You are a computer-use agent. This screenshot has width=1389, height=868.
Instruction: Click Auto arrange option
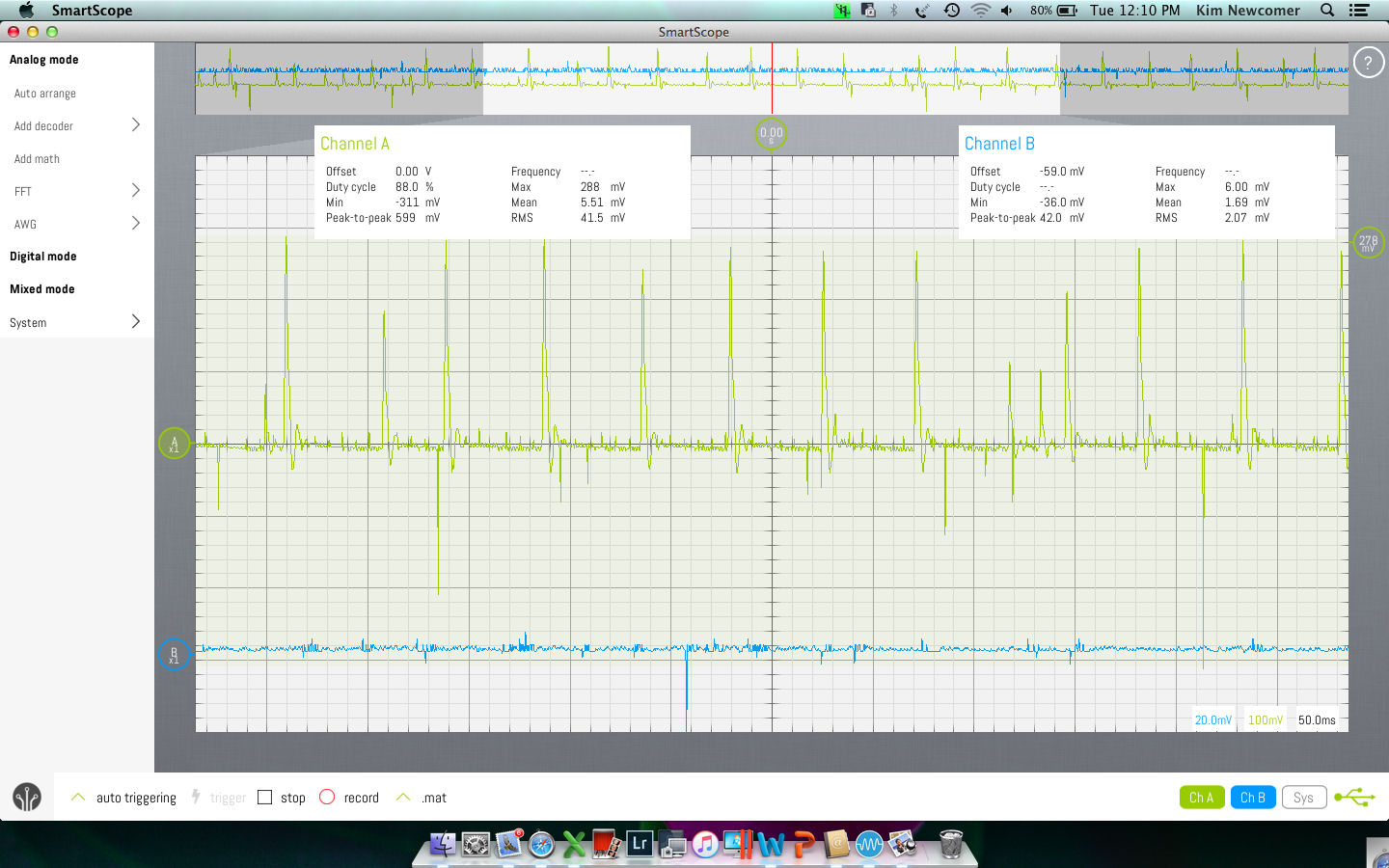tap(45, 94)
